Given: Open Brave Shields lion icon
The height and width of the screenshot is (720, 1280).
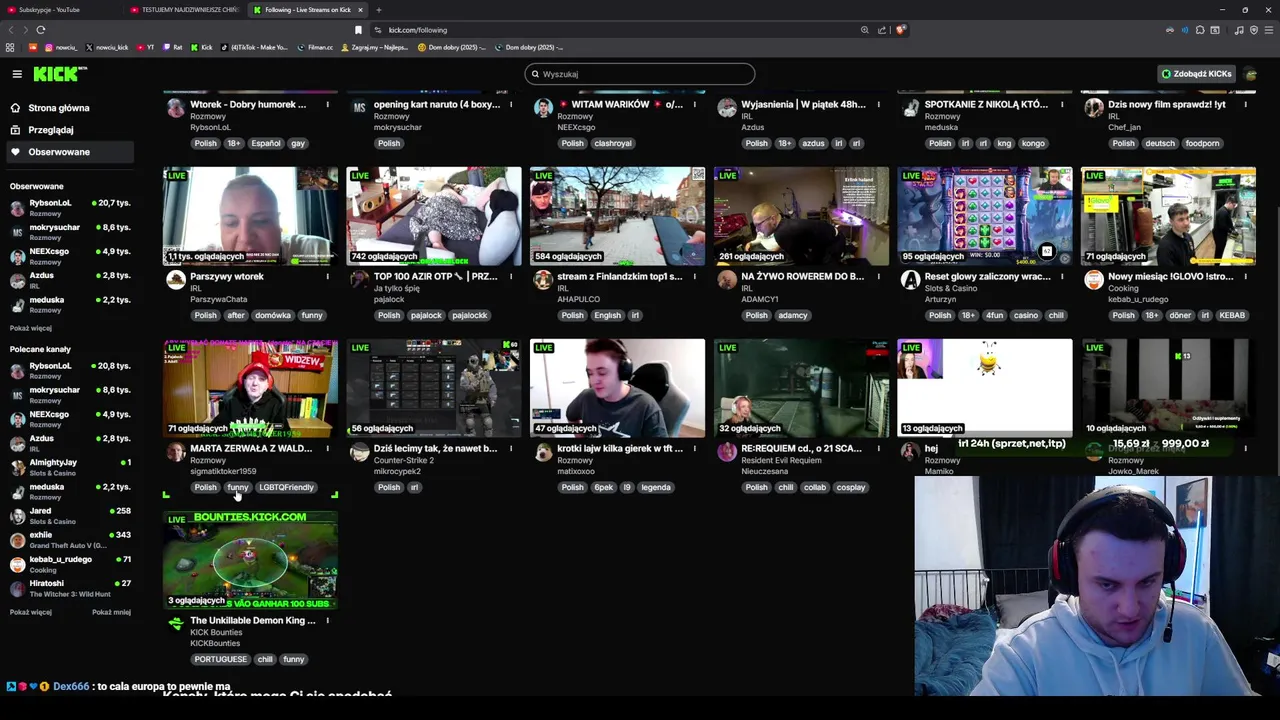Looking at the screenshot, I should pos(900,30).
